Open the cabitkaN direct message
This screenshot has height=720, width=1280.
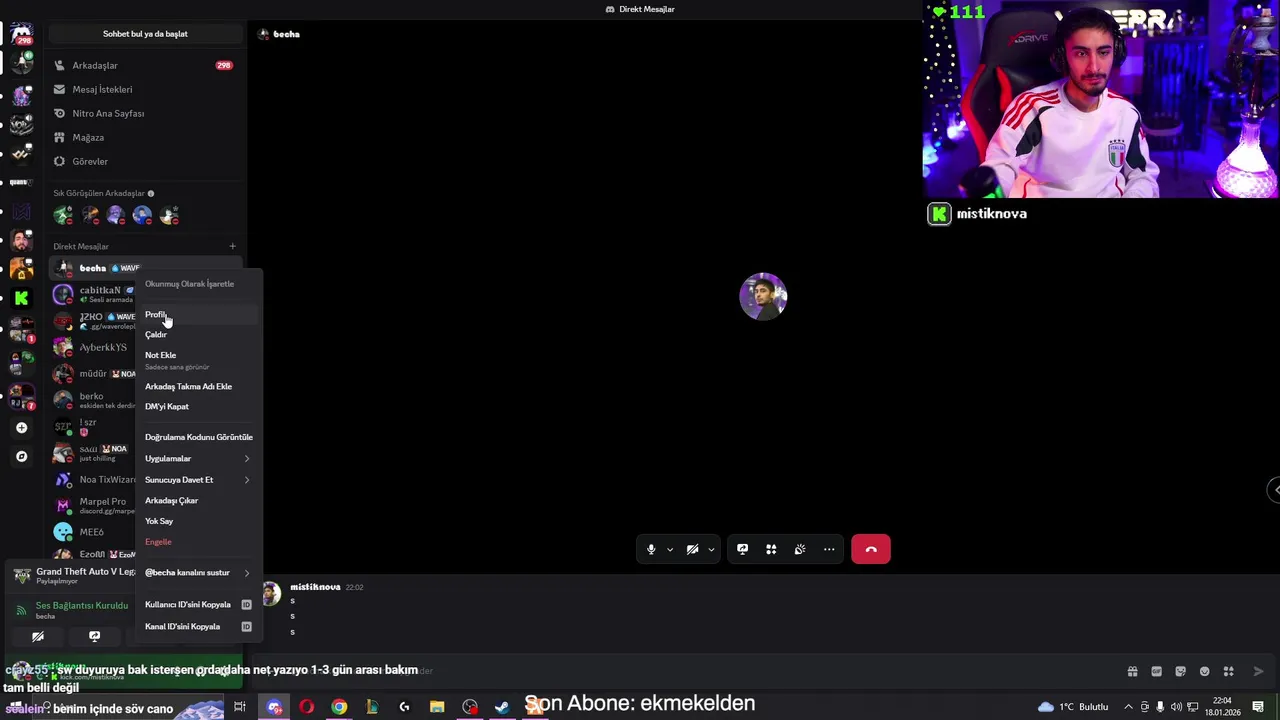93,294
